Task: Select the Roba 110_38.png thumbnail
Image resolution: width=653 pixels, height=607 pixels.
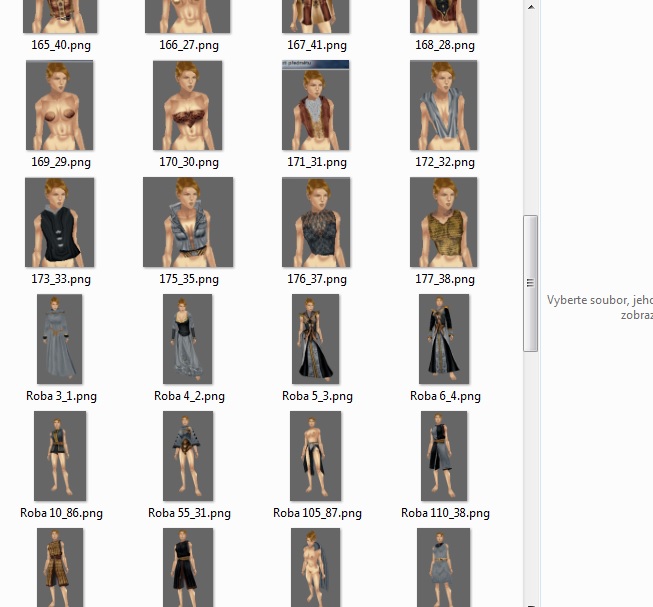Action: point(444,456)
